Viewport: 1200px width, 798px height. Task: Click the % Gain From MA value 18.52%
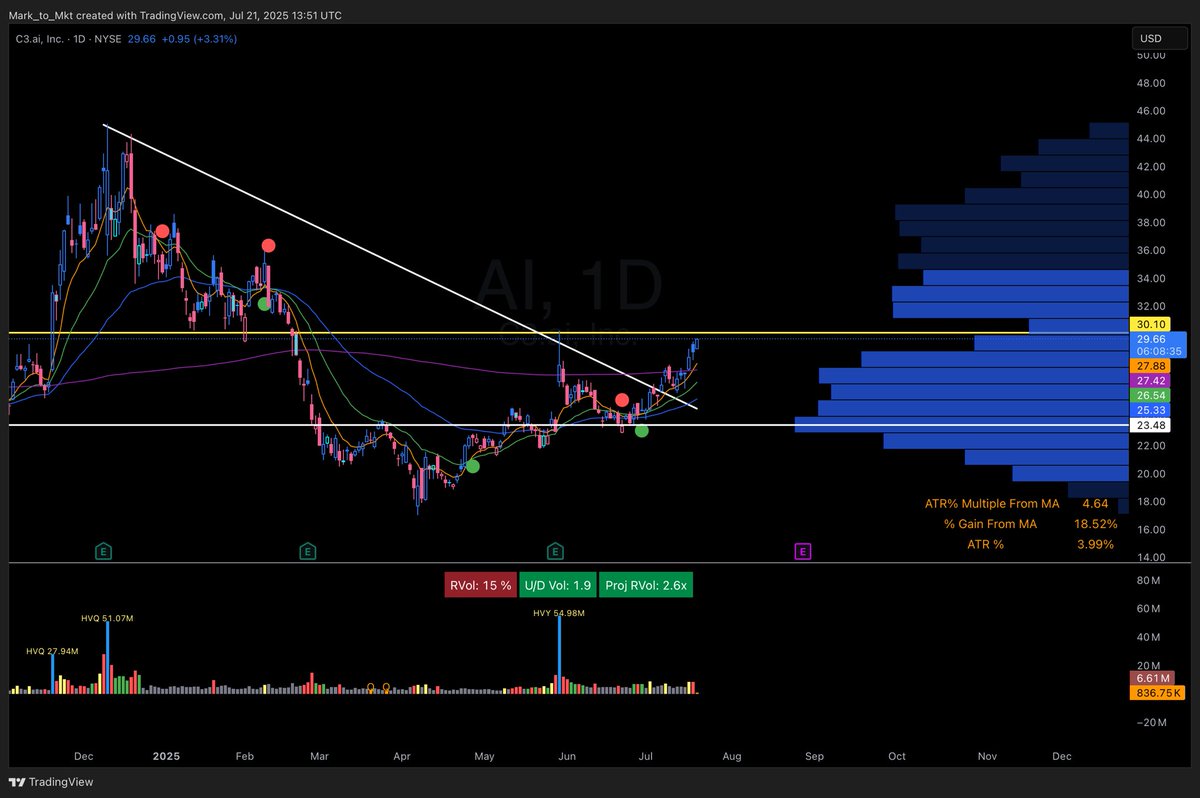coord(1098,524)
